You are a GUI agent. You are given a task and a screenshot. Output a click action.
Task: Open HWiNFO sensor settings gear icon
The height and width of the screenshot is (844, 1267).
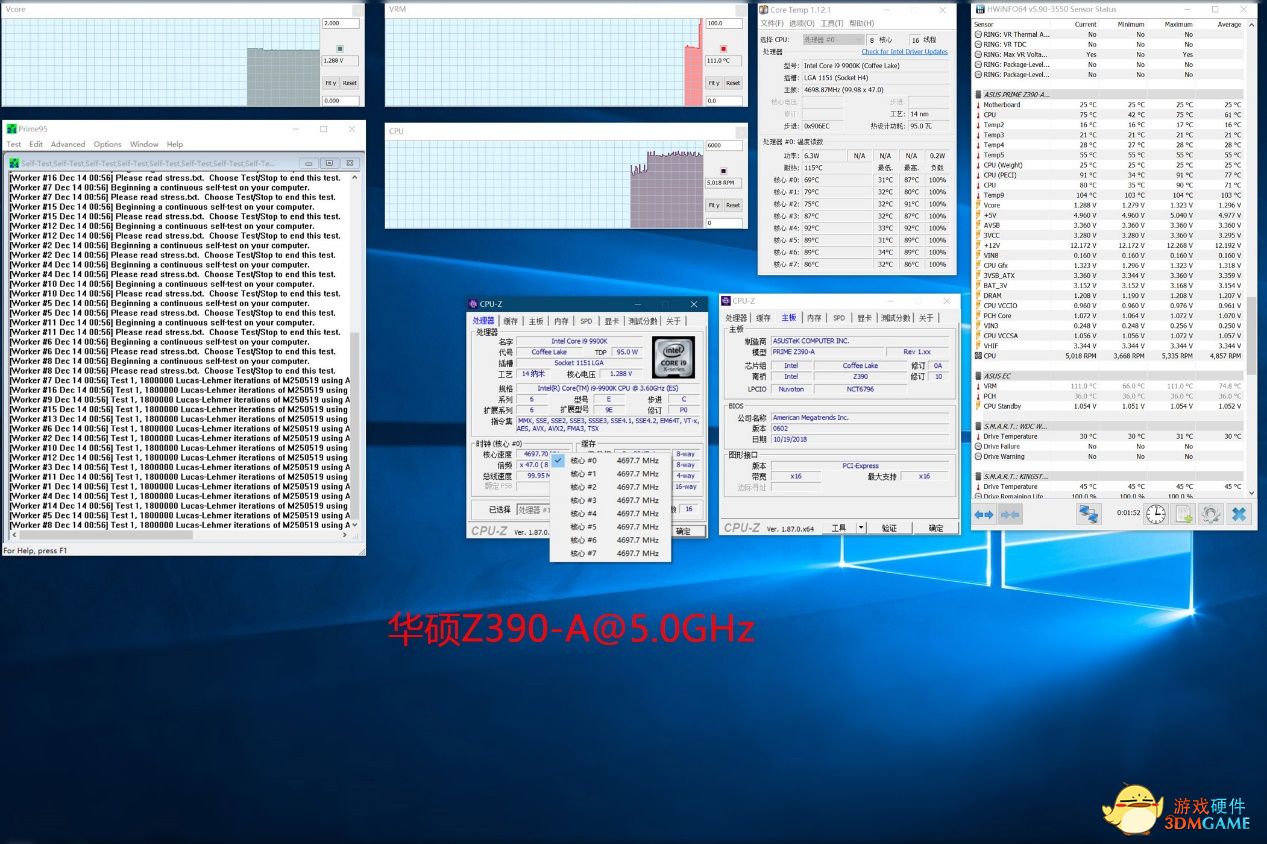[1210, 514]
